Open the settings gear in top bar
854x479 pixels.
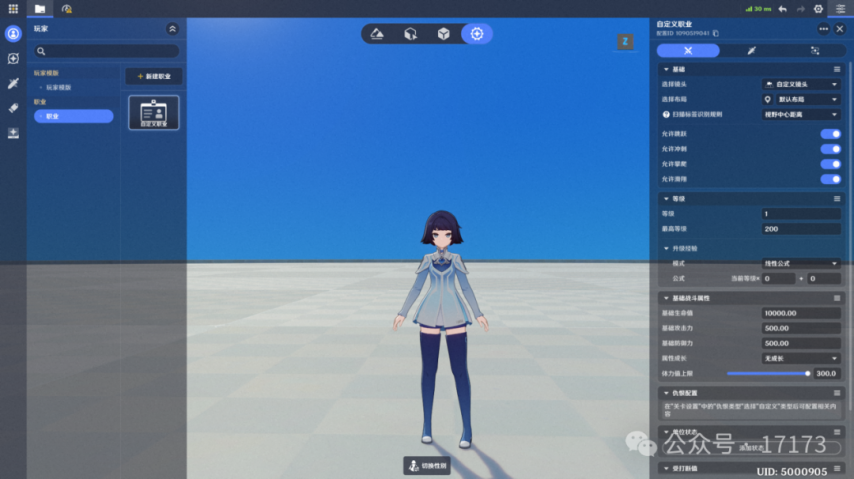(x=818, y=8)
